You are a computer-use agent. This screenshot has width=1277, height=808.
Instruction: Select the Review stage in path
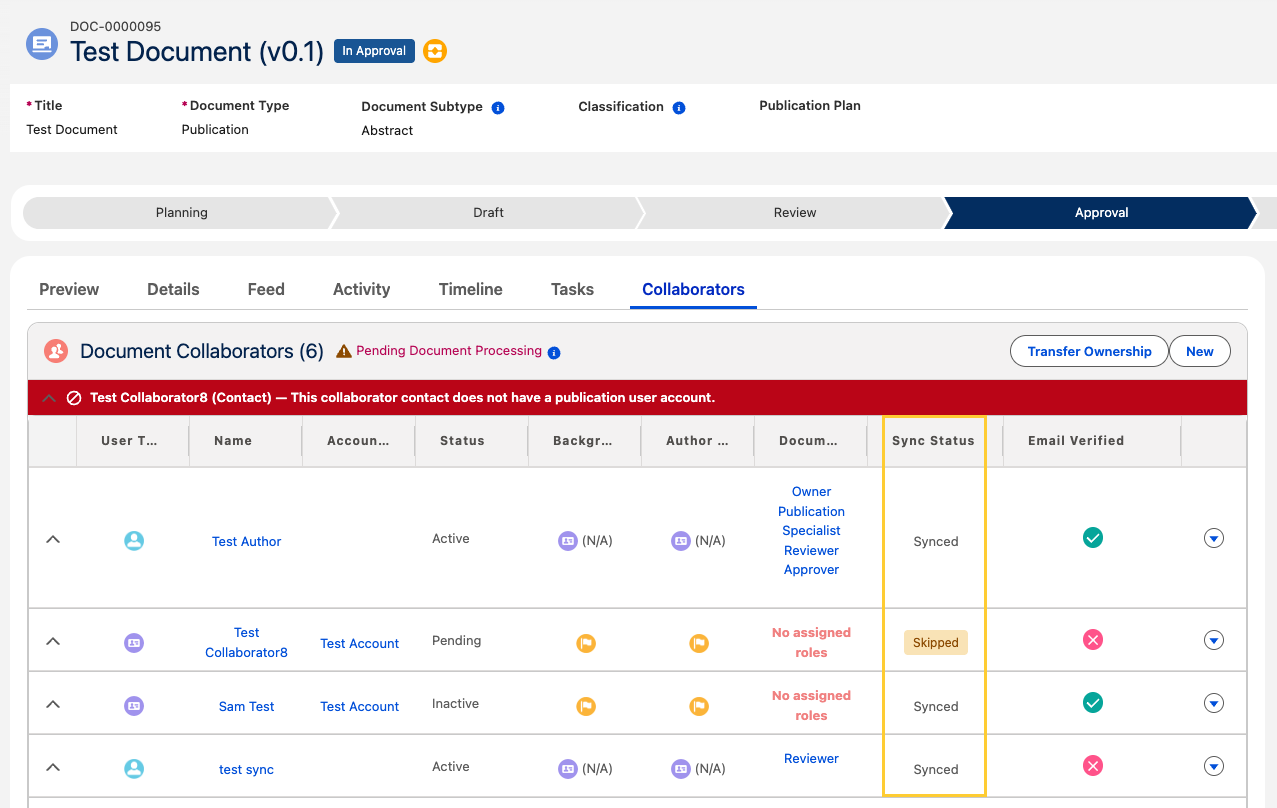click(x=795, y=212)
